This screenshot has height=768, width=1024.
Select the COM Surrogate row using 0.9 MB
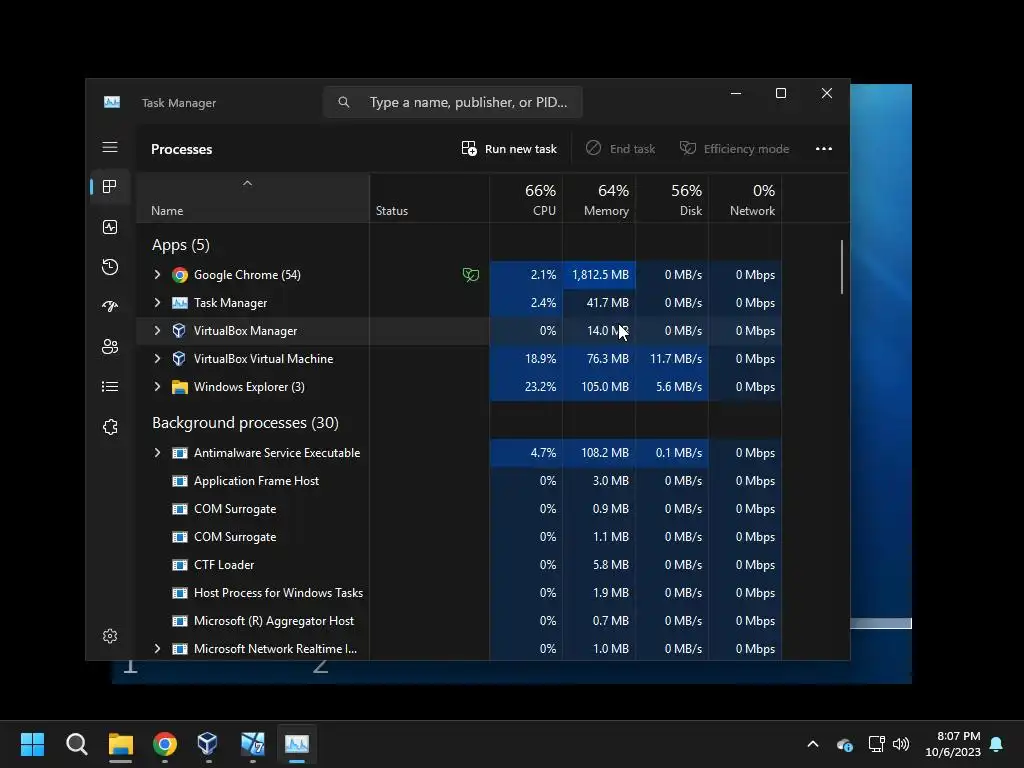pos(458,509)
